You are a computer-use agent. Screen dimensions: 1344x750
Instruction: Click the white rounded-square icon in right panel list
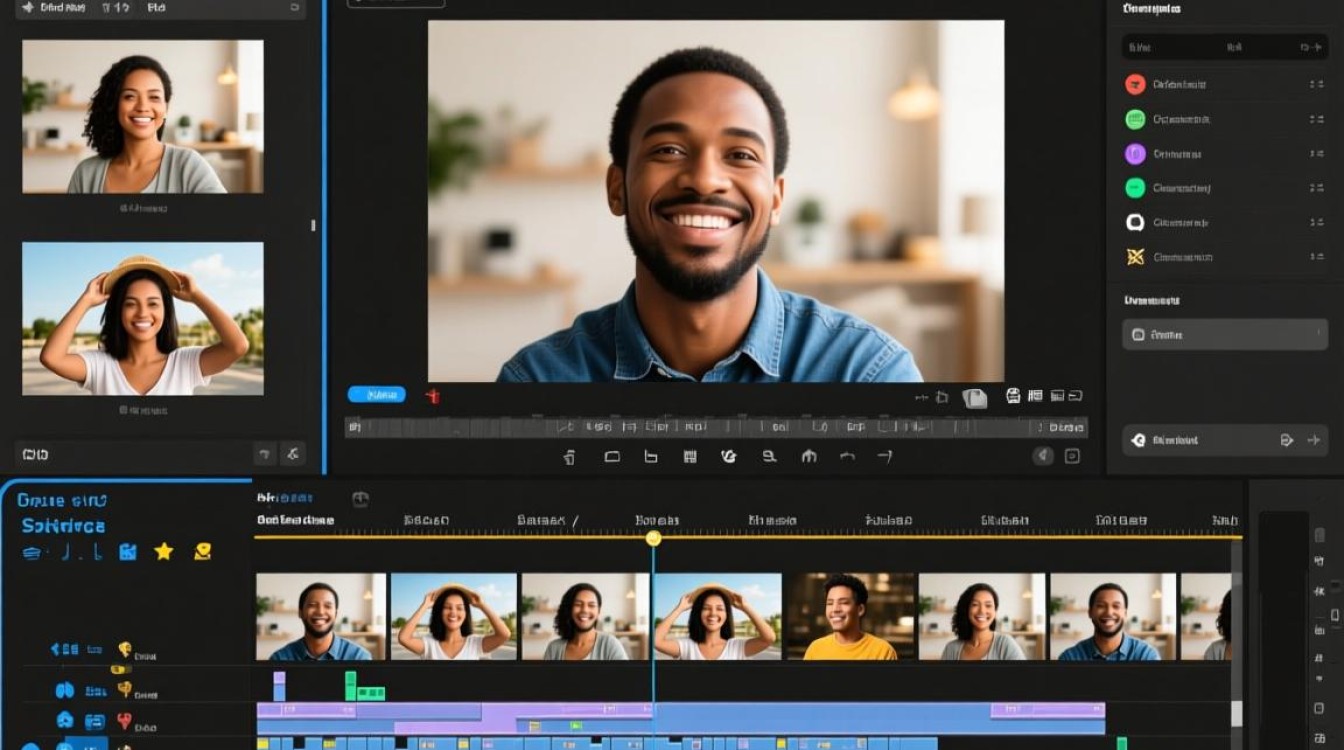(x=1135, y=223)
